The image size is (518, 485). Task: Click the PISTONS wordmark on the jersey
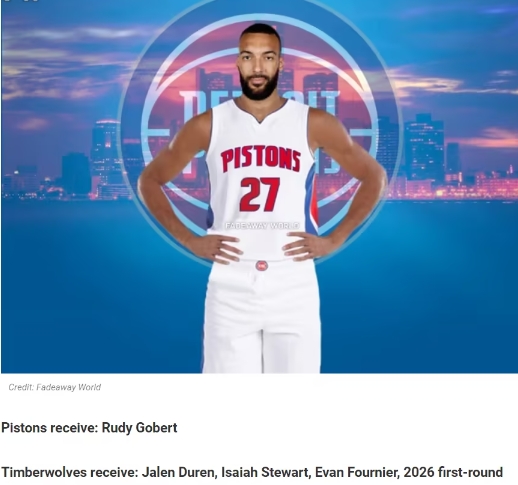tap(261, 159)
